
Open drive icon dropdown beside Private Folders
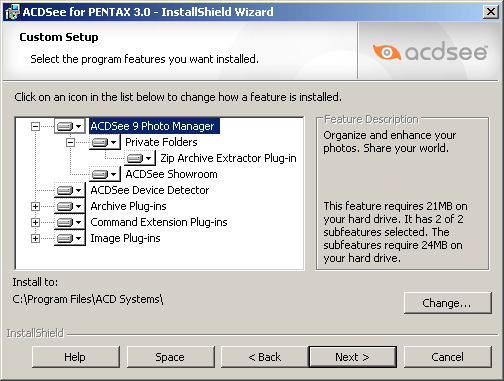[104, 142]
